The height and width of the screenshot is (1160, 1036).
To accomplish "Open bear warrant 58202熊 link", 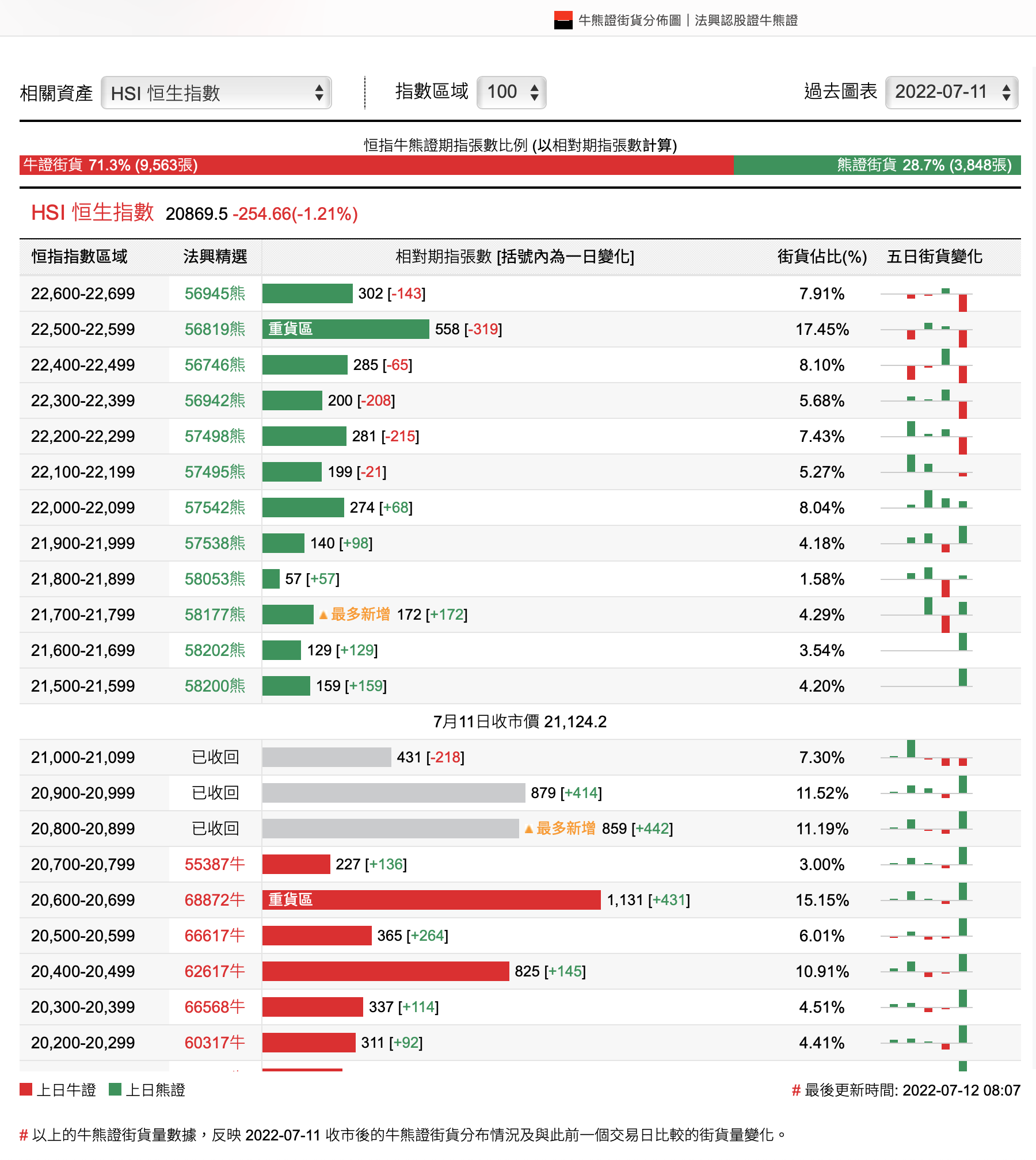I will coord(215,650).
